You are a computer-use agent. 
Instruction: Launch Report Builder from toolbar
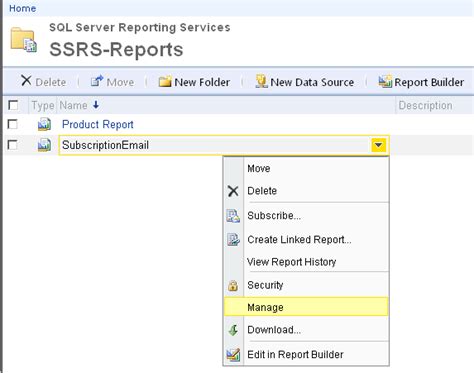pyautogui.click(x=421, y=82)
